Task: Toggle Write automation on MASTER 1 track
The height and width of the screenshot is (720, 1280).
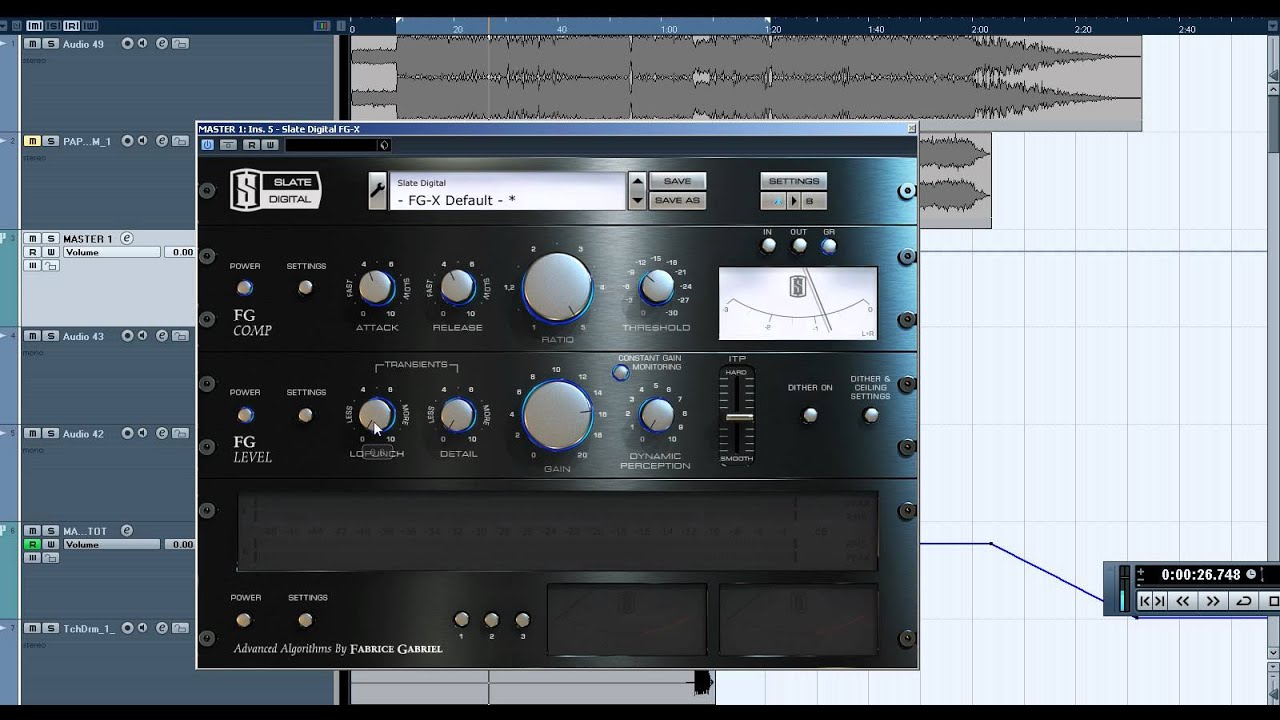Action: (x=50, y=252)
